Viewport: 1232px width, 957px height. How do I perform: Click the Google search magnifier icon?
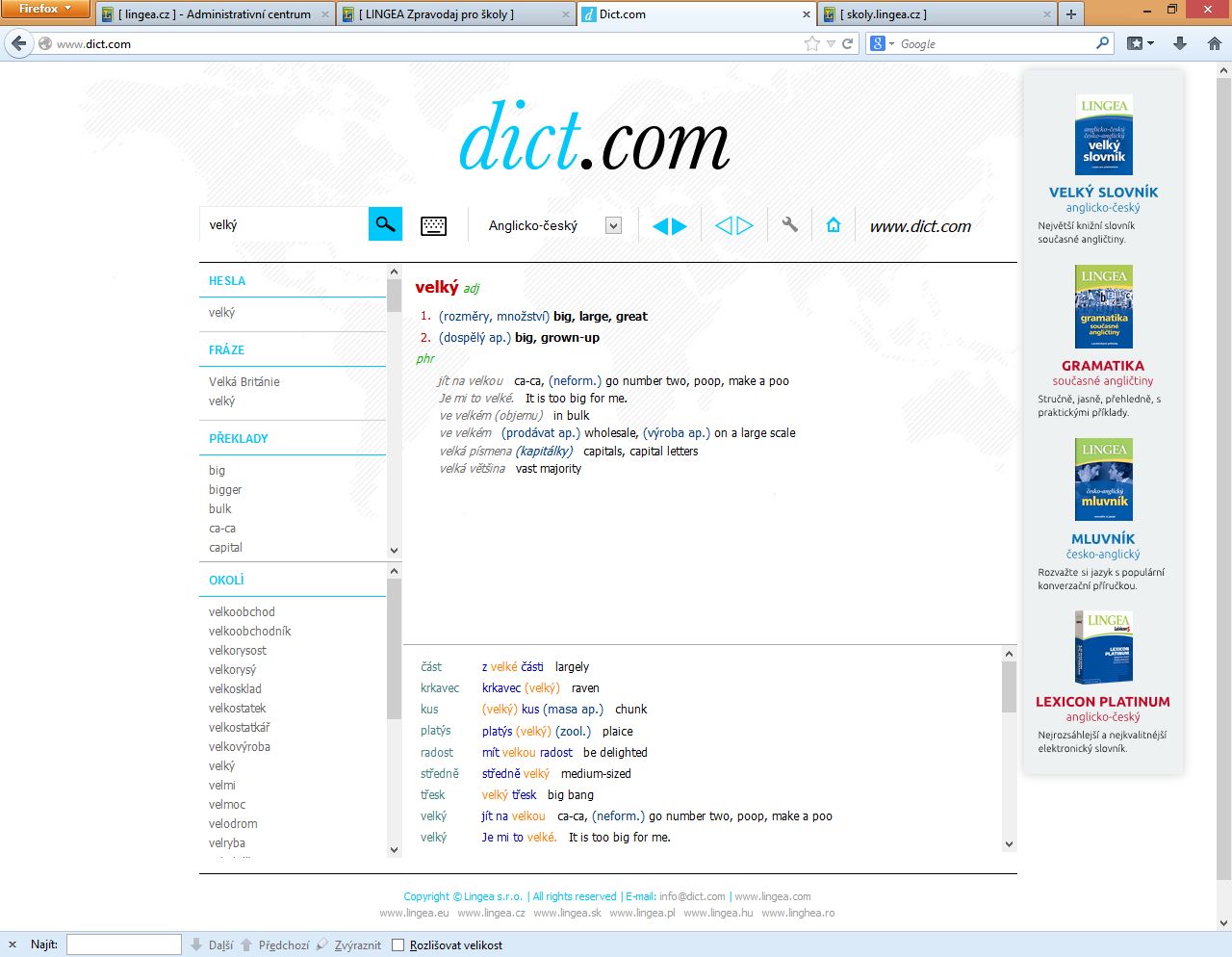(x=1103, y=43)
